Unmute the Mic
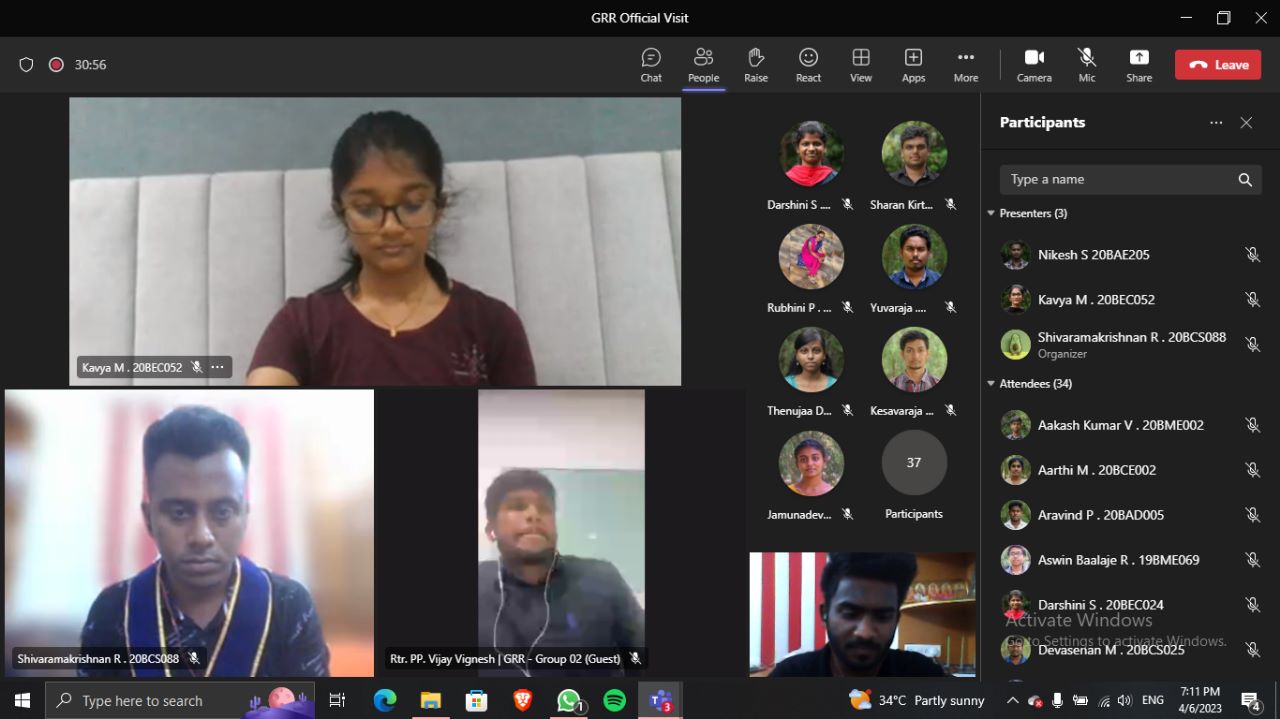Screen dimensions: 1280x719 pyautogui.click(x=1087, y=65)
